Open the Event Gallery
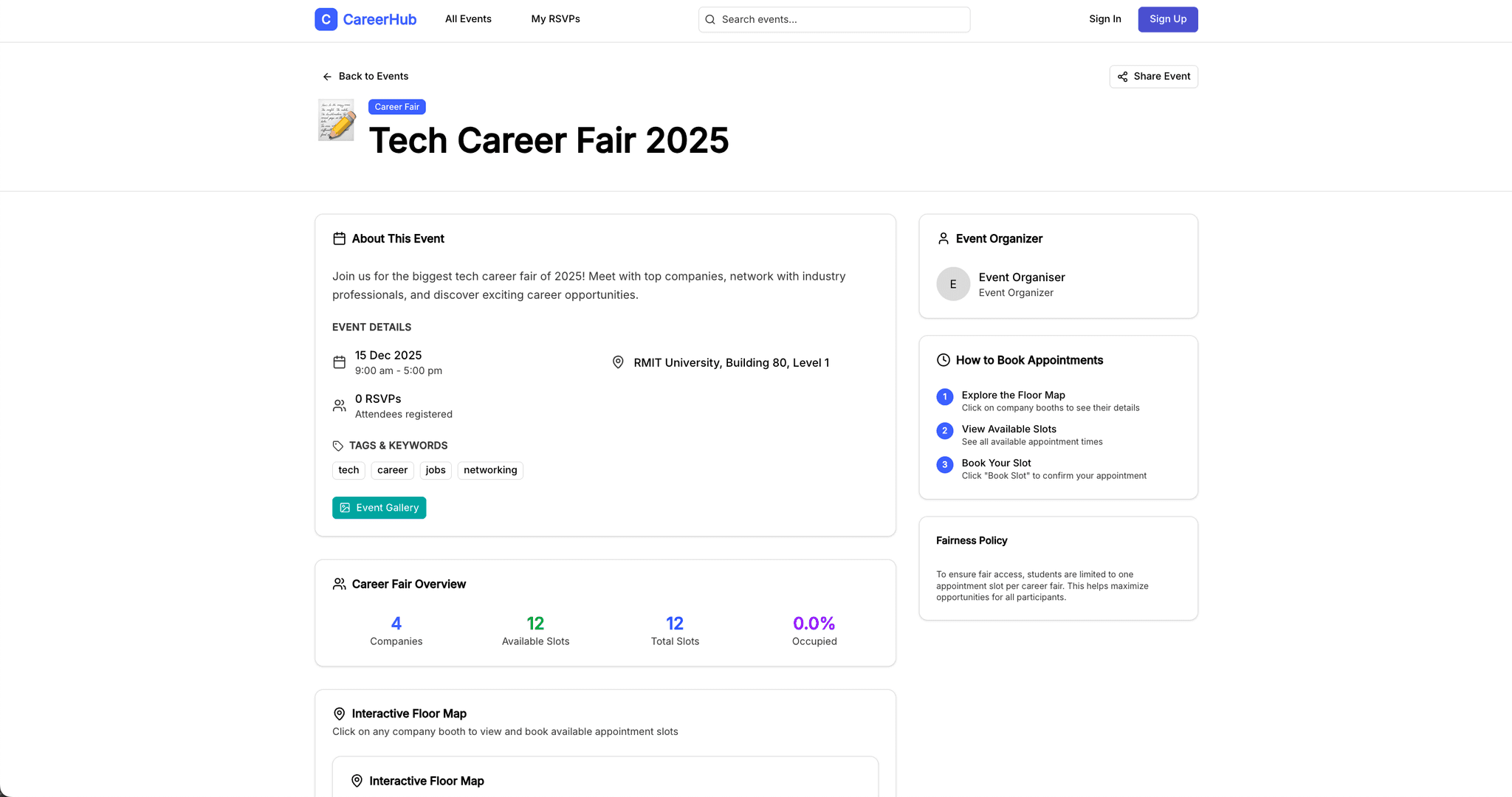The width and height of the screenshot is (1512, 797). click(x=379, y=508)
